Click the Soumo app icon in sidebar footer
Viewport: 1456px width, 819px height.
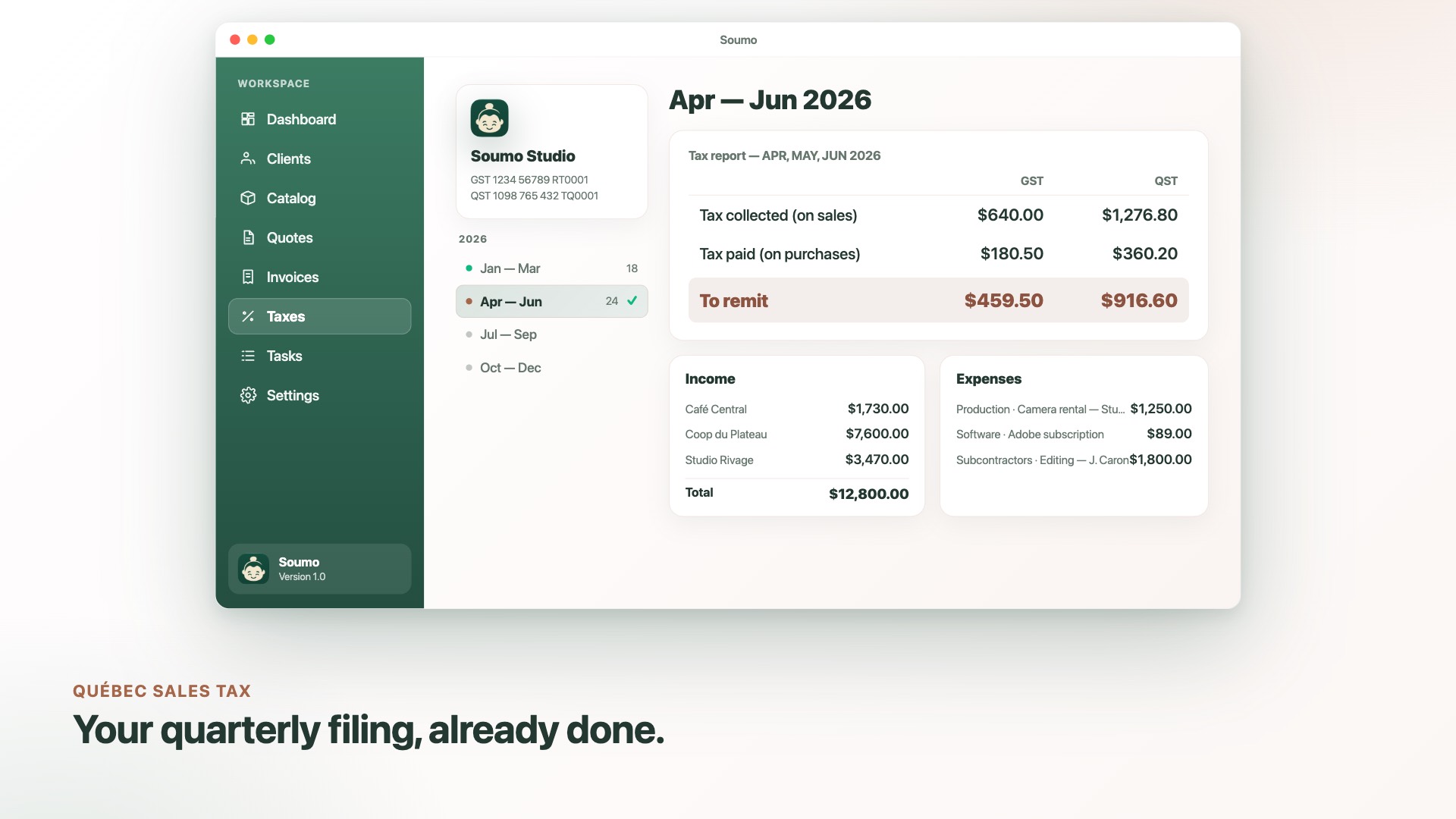point(253,569)
